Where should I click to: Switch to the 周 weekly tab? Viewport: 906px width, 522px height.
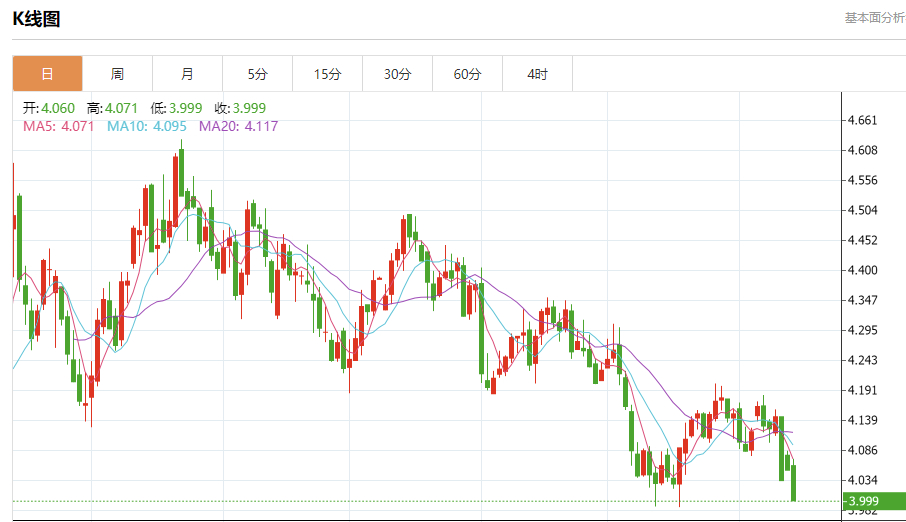pos(117,74)
